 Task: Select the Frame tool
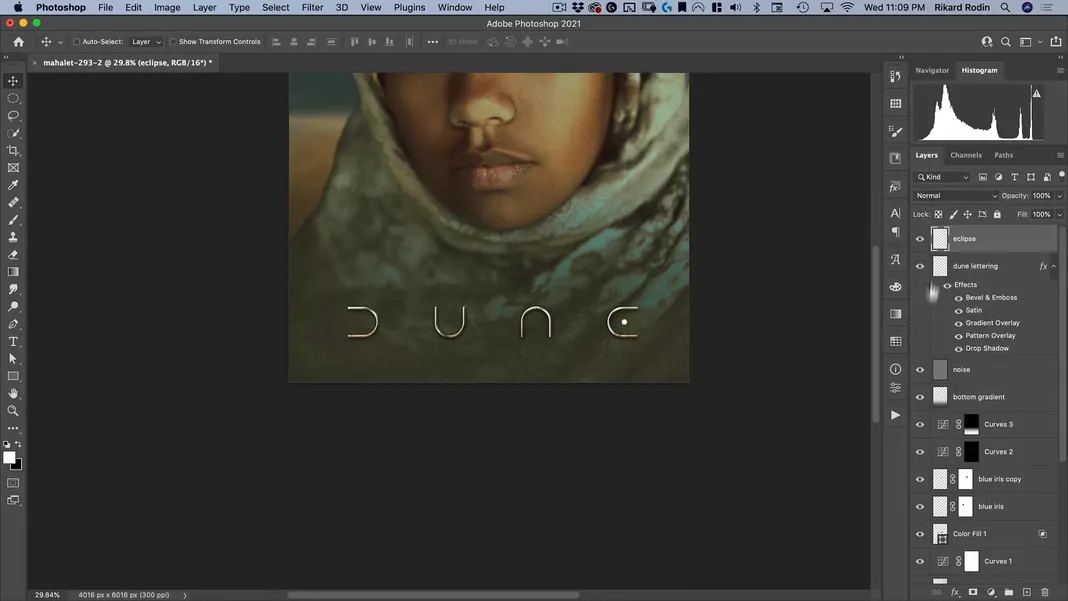(x=13, y=168)
